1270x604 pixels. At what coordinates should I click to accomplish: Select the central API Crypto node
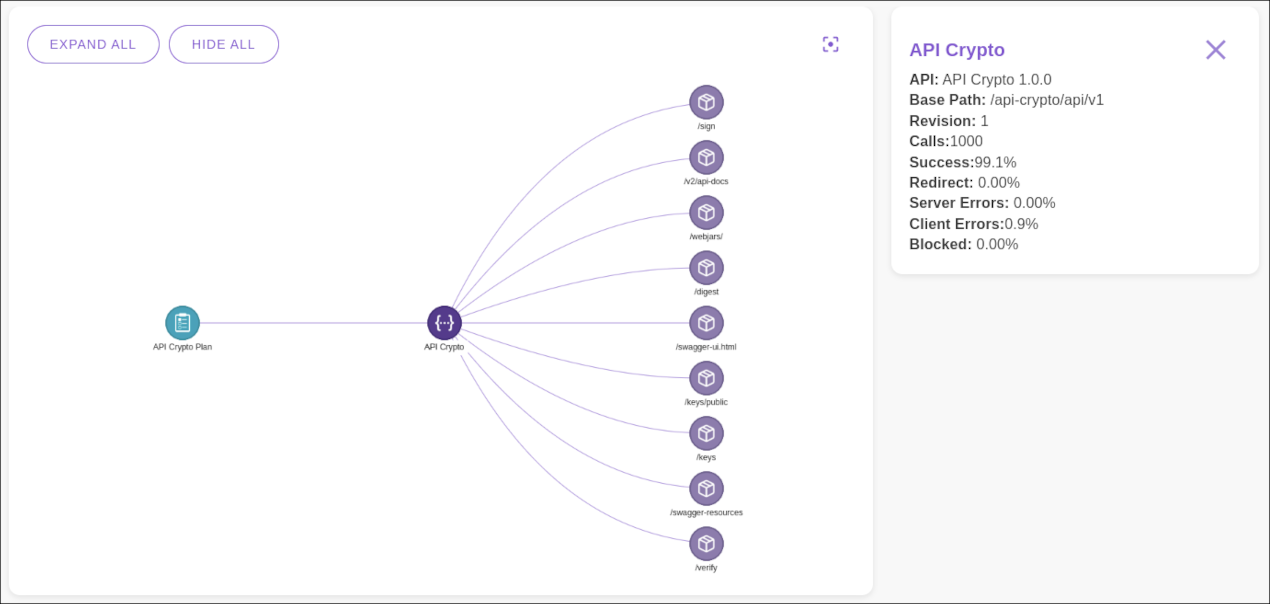444,322
